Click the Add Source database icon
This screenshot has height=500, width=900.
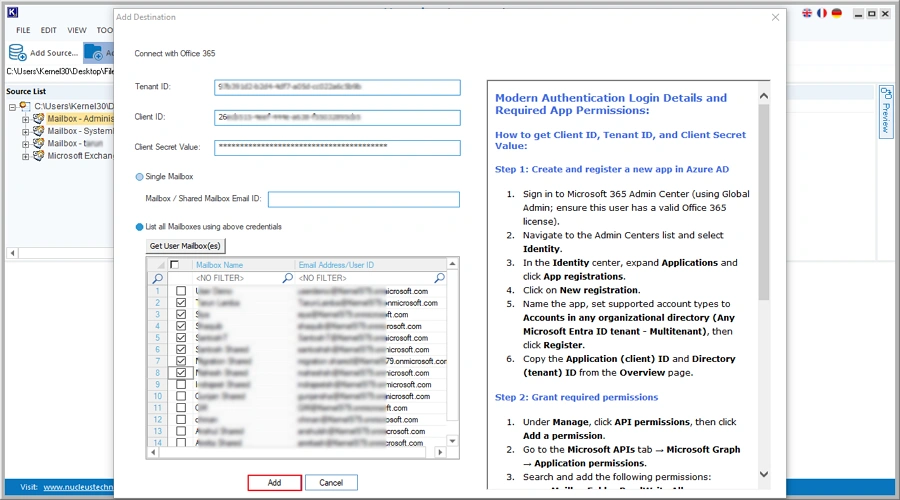17,53
